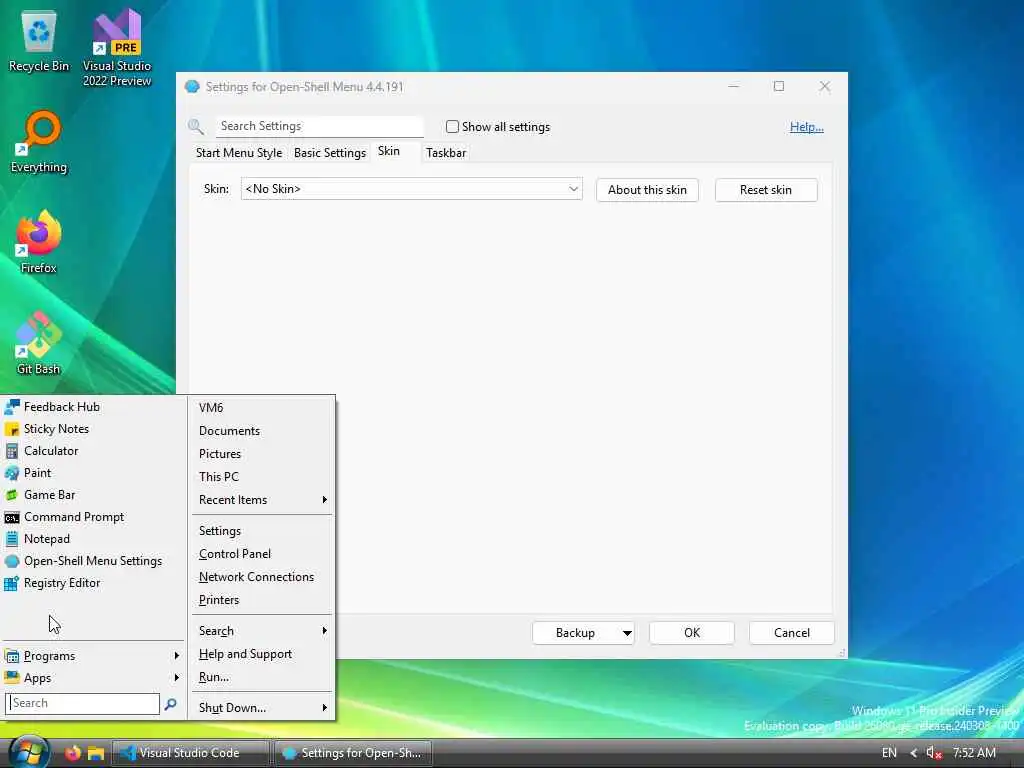Viewport: 1024px width, 768px height.
Task: Launch Everything search desktop icon
Action: (x=39, y=141)
